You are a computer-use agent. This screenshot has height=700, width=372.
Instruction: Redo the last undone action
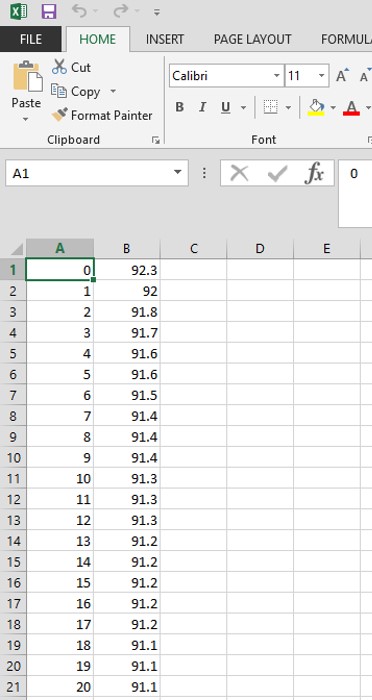click(x=121, y=11)
